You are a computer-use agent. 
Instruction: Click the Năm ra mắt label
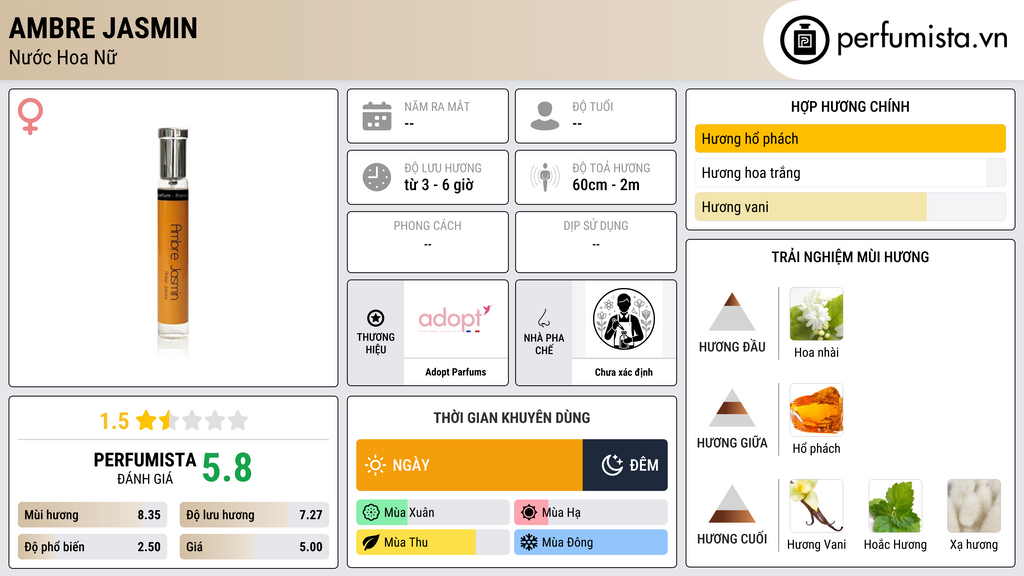[437, 106]
